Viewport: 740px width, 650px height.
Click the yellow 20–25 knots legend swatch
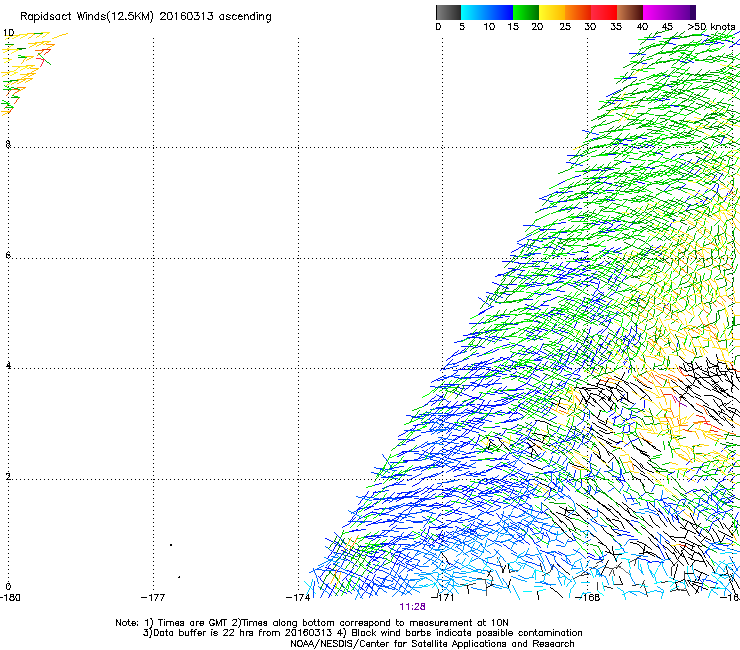click(x=552, y=12)
